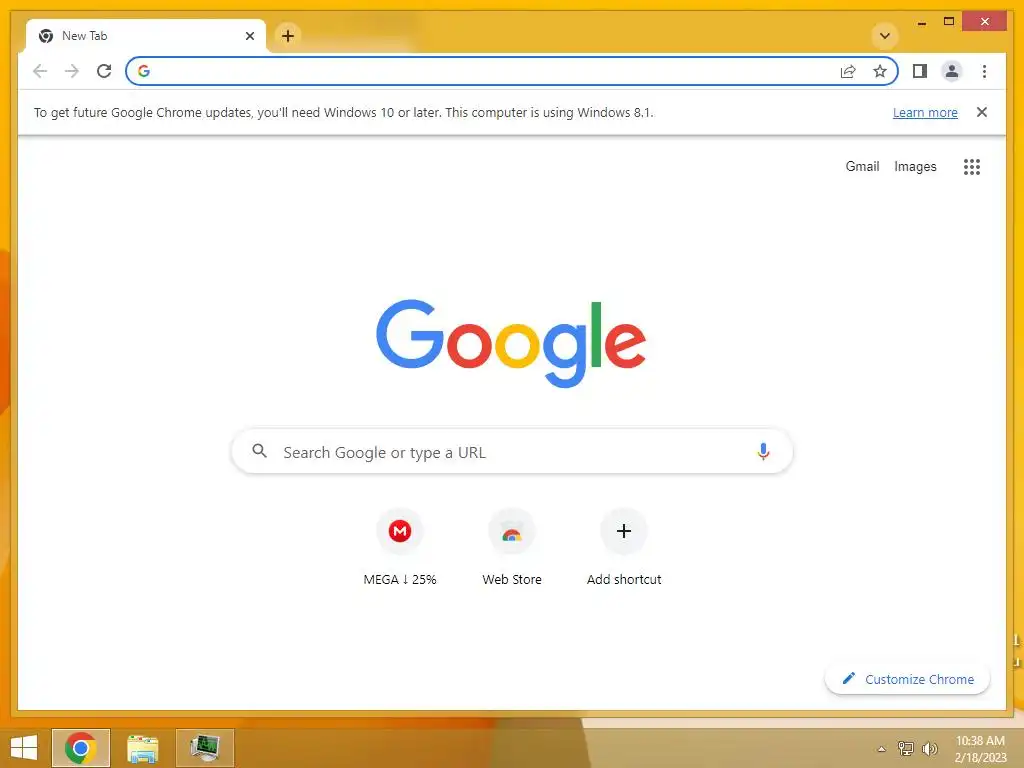Image resolution: width=1024 pixels, height=768 pixels.
Task: Open a new tab with the plus button
Action: click(x=288, y=35)
